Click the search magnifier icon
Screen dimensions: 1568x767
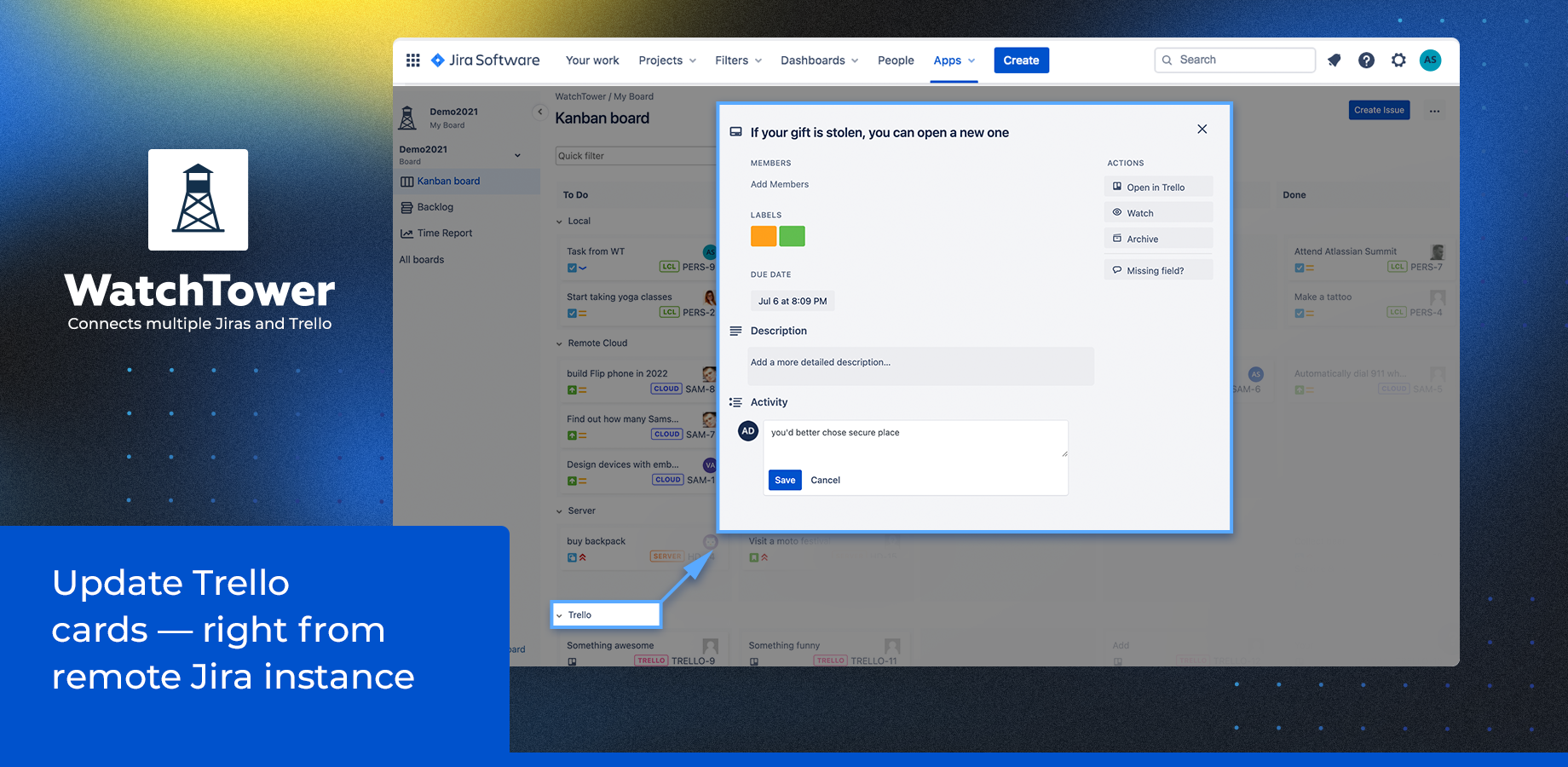(1167, 61)
